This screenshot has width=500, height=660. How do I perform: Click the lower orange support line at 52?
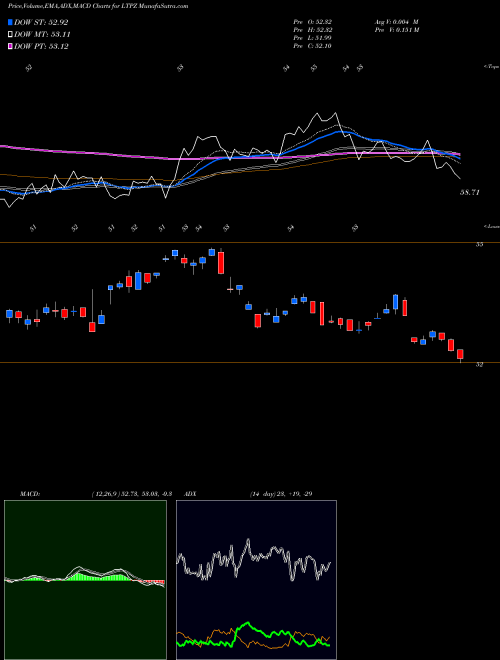[250, 362]
